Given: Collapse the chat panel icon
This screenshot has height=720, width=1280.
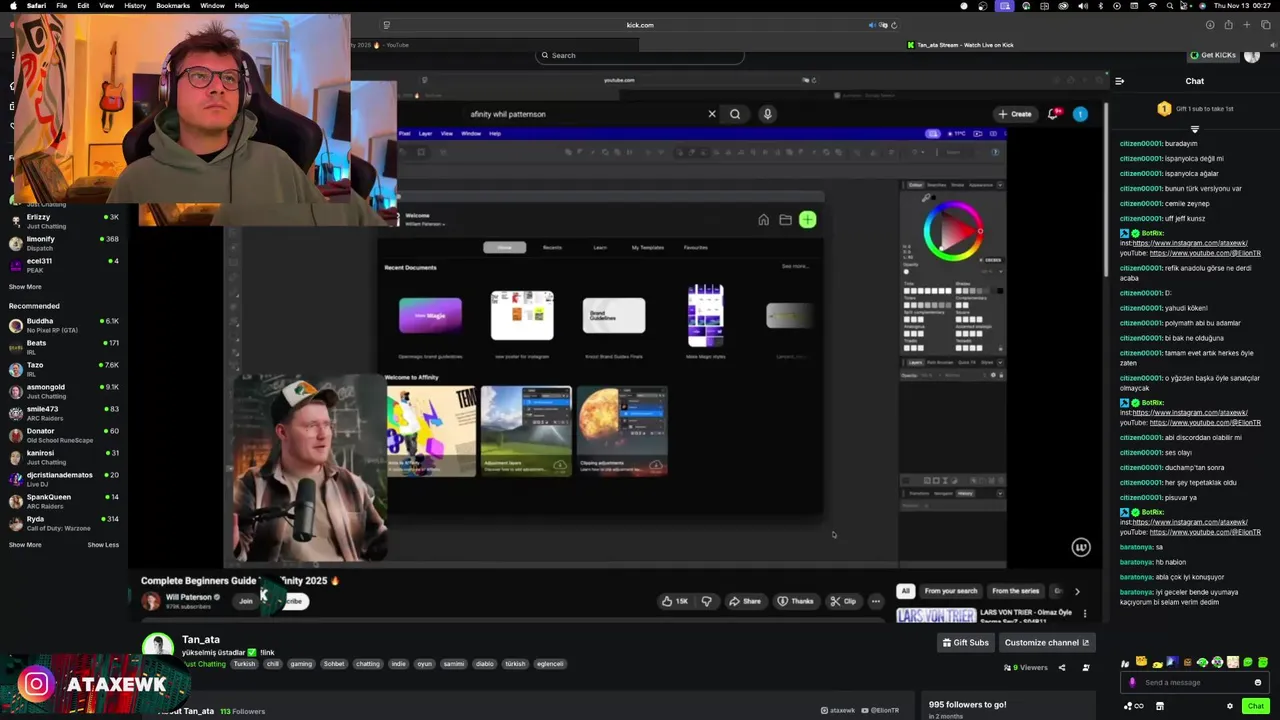Looking at the screenshot, I should click(1119, 81).
